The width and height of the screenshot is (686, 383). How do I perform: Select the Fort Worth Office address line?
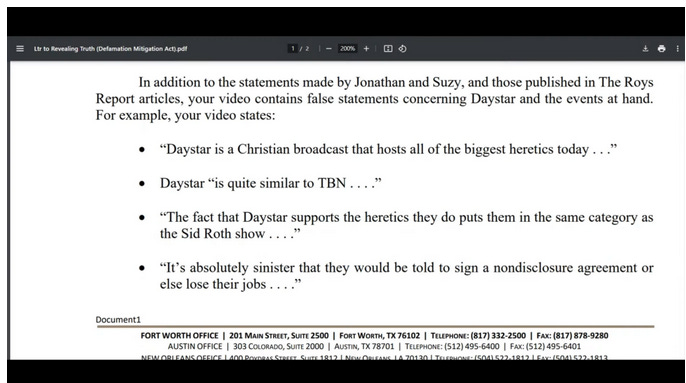pos(374,336)
